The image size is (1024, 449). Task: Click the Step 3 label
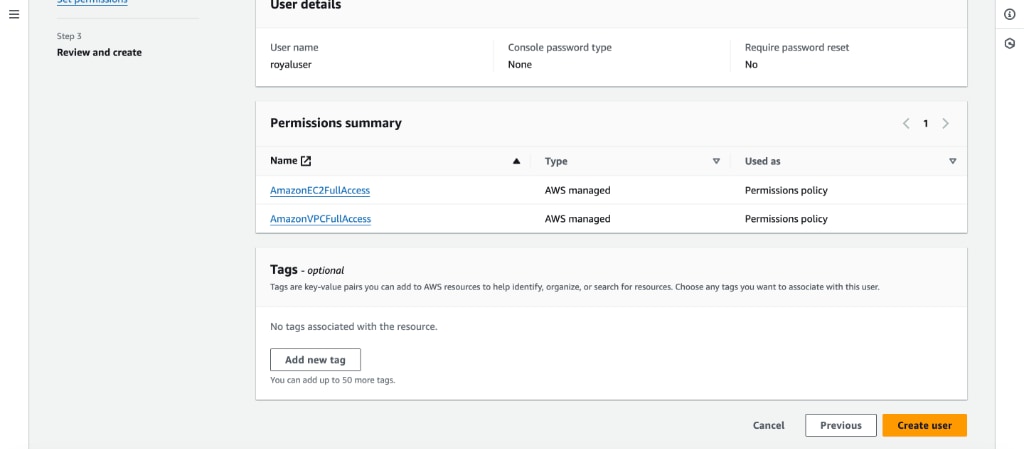click(69, 37)
